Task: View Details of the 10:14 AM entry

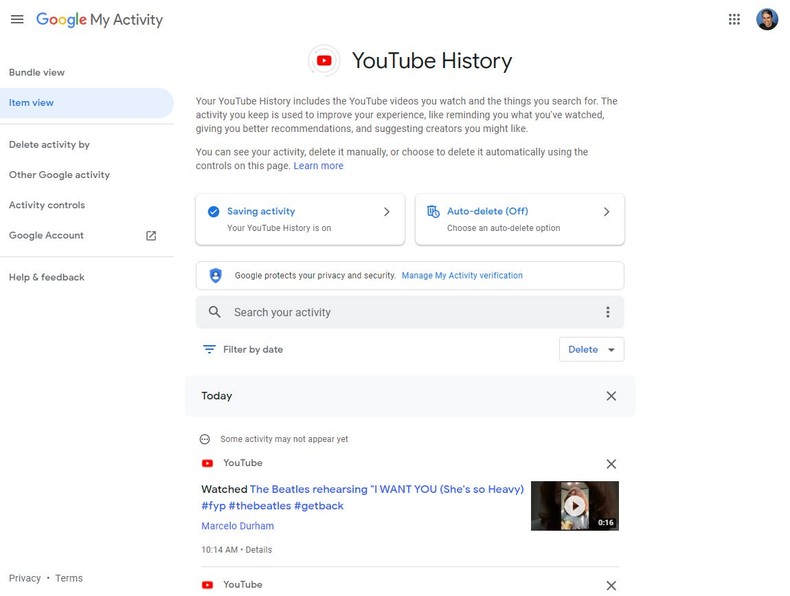Action: pos(258,550)
